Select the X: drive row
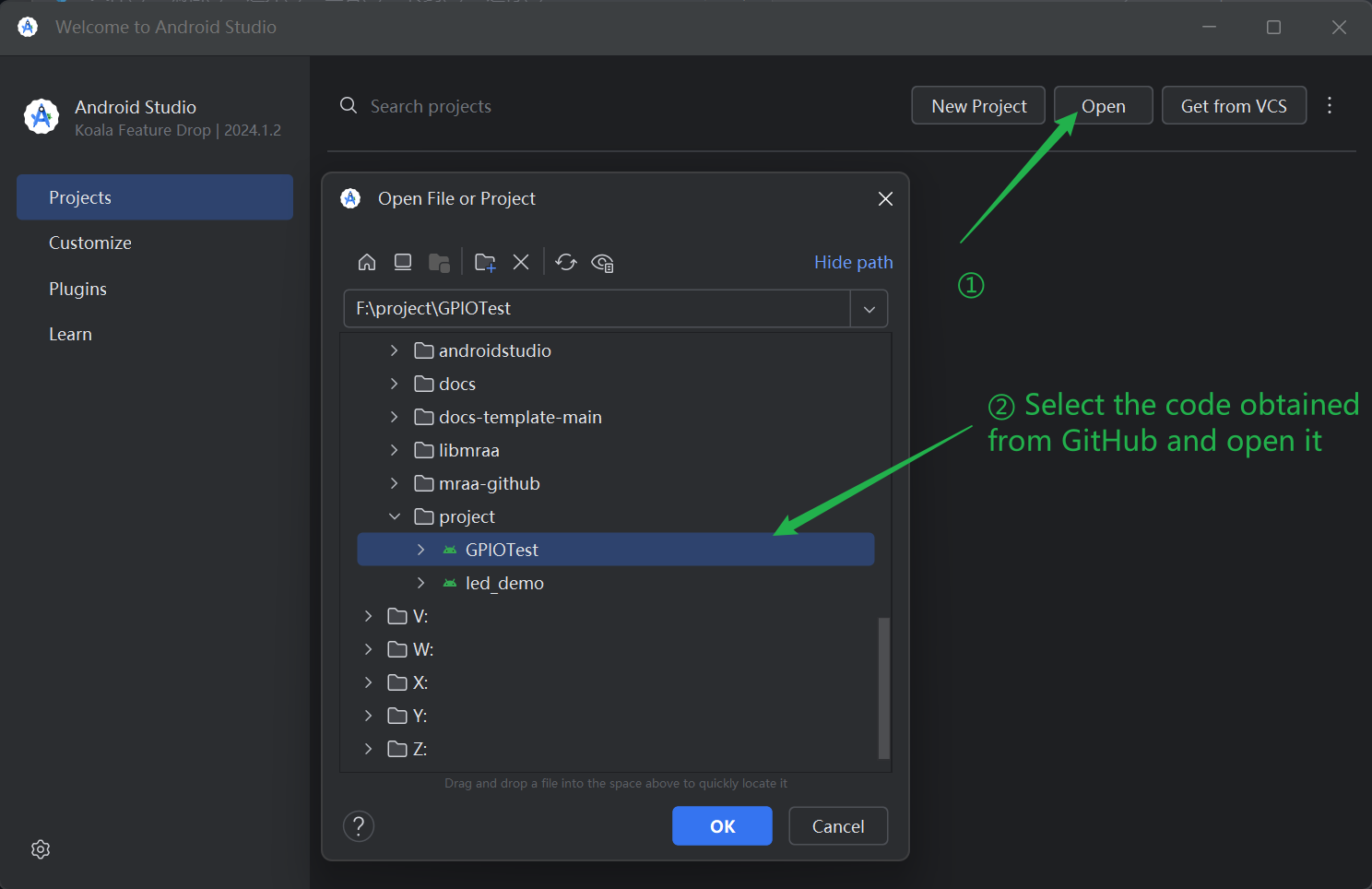Image resolution: width=1372 pixels, height=889 pixels. [616, 682]
